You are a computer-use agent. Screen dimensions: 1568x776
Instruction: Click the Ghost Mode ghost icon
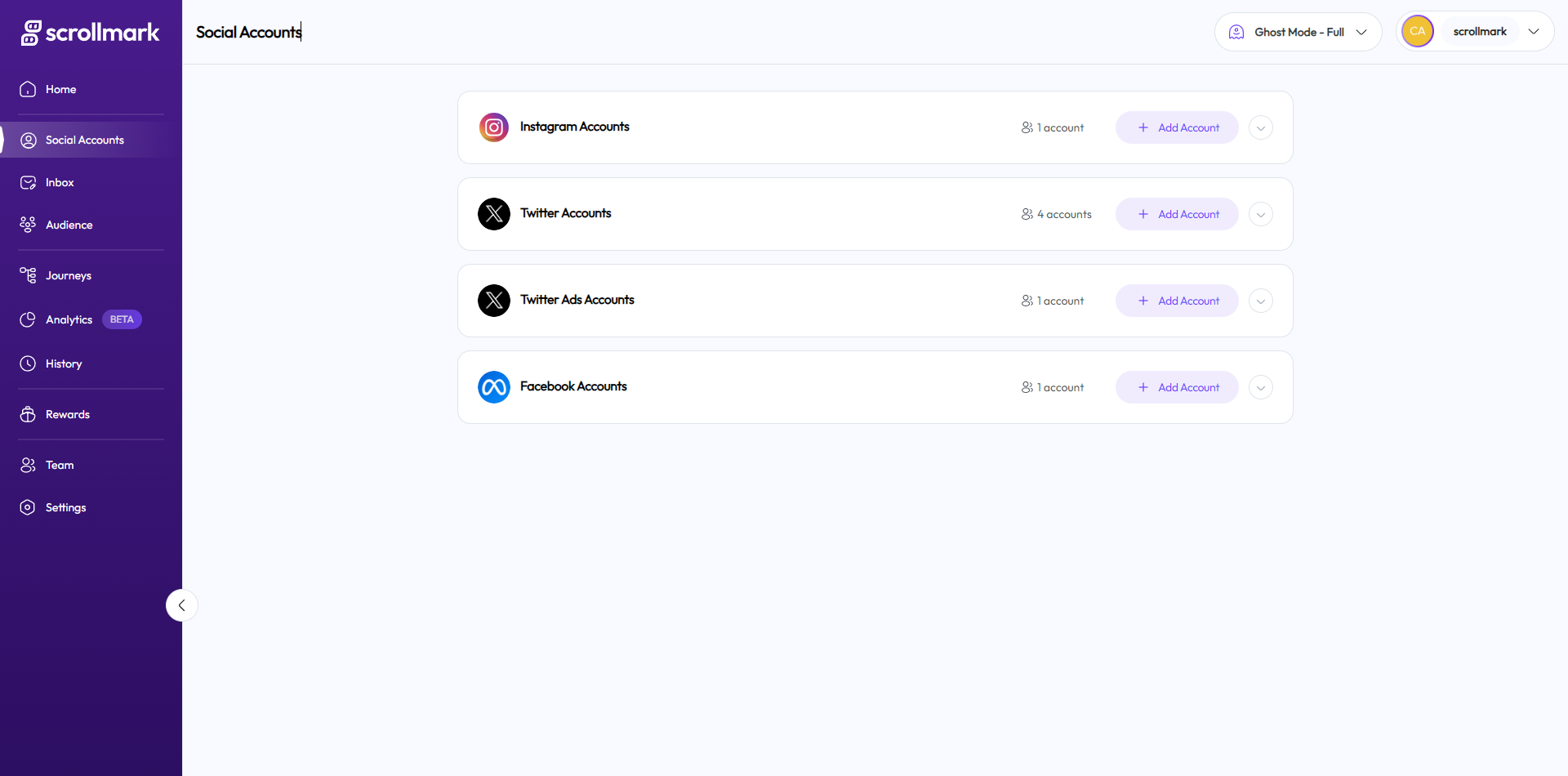coord(1236,32)
